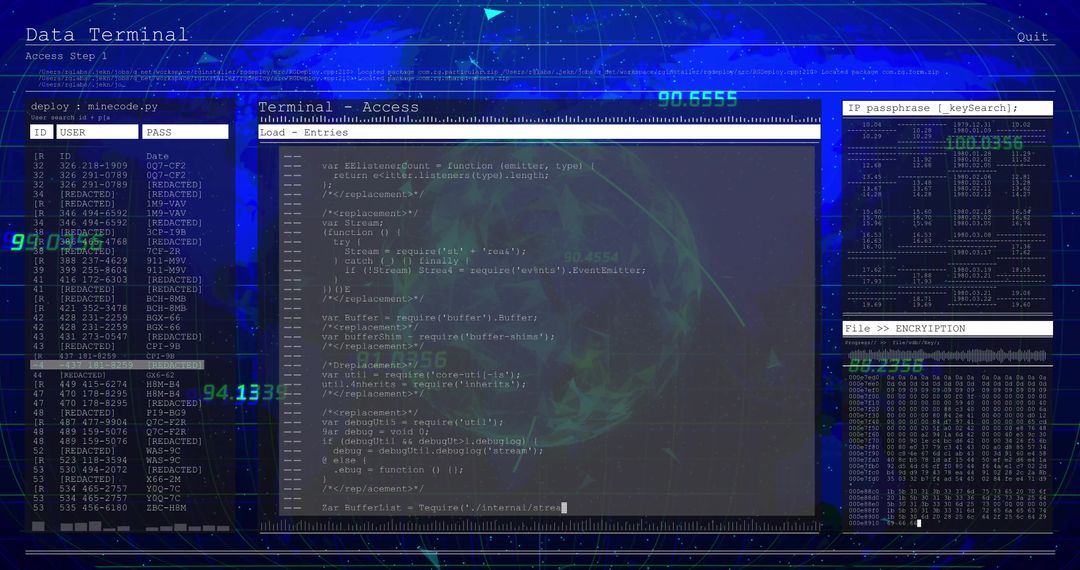Select user entry 386 465-4768
Screen dimensions: 1080x570
click(93, 242)
